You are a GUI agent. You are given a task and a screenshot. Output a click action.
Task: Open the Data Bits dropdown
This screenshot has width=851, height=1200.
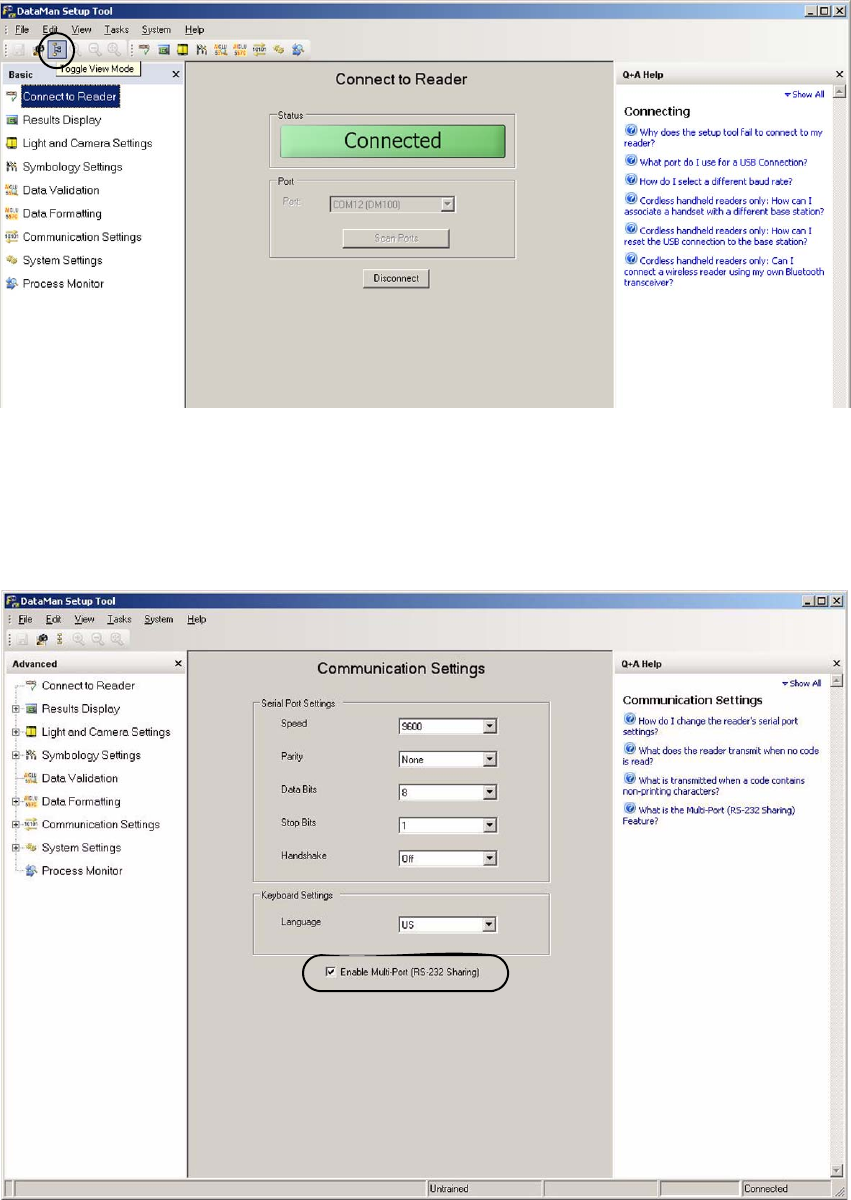(x=490, y=793)
